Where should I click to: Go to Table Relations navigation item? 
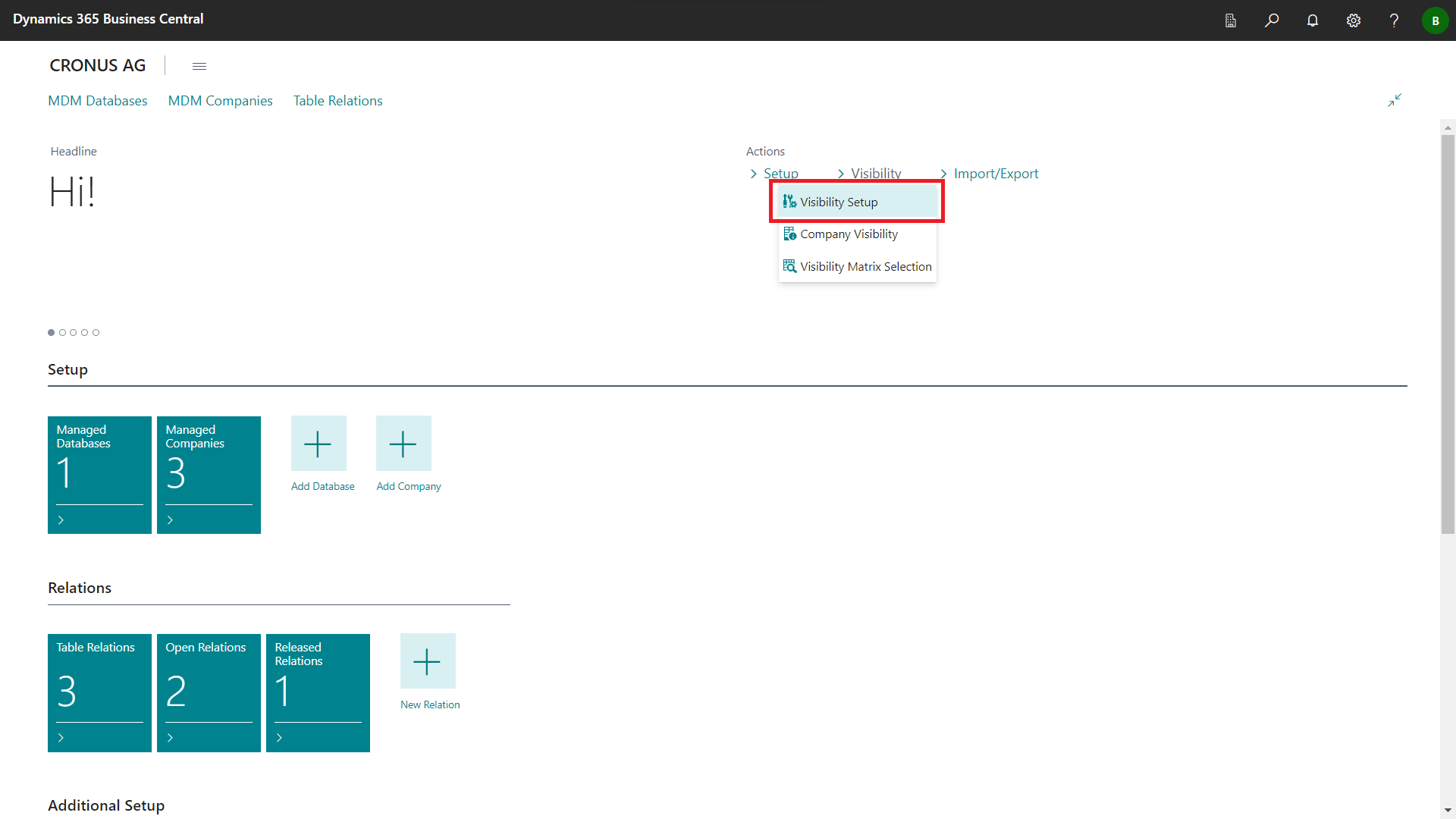tap(338, 101)
